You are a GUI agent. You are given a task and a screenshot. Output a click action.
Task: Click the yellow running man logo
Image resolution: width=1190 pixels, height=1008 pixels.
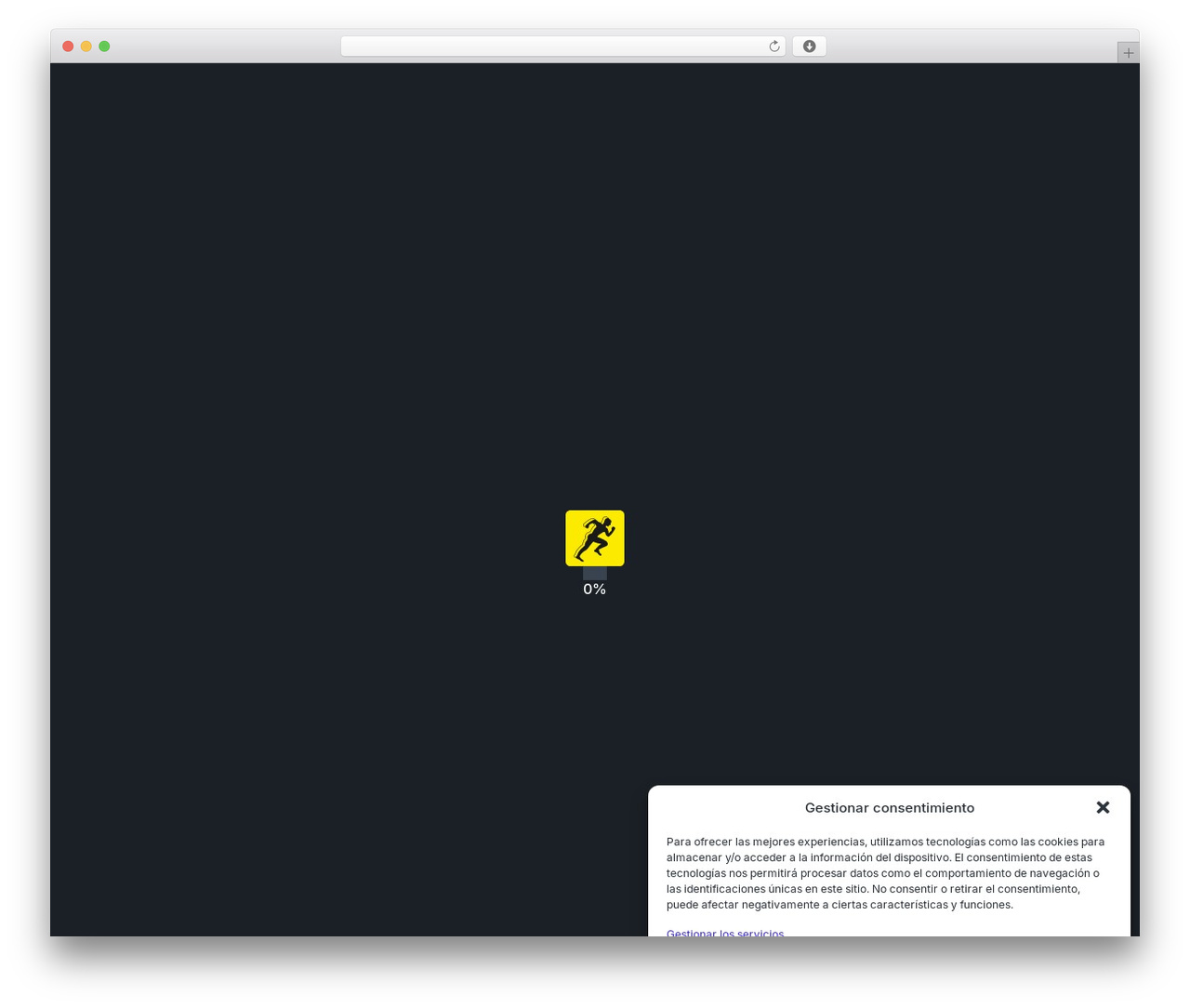click(x=595, y=537)
